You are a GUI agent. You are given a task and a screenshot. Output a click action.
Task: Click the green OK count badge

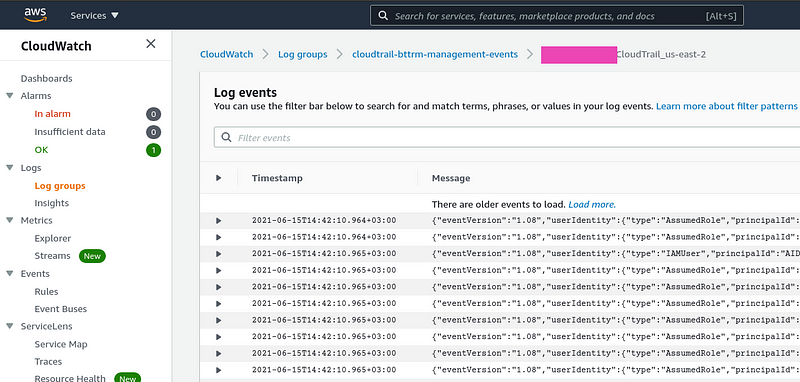[154, 150]
